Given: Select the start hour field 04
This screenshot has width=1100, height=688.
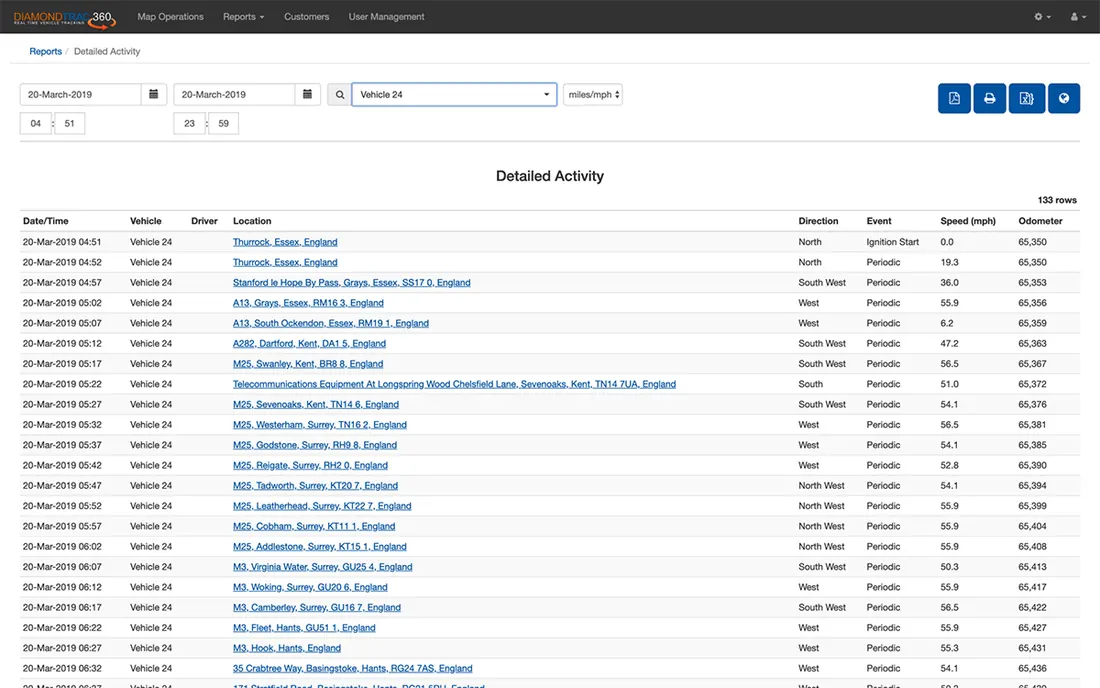Looking at the screenshot, I should [36, 123].
